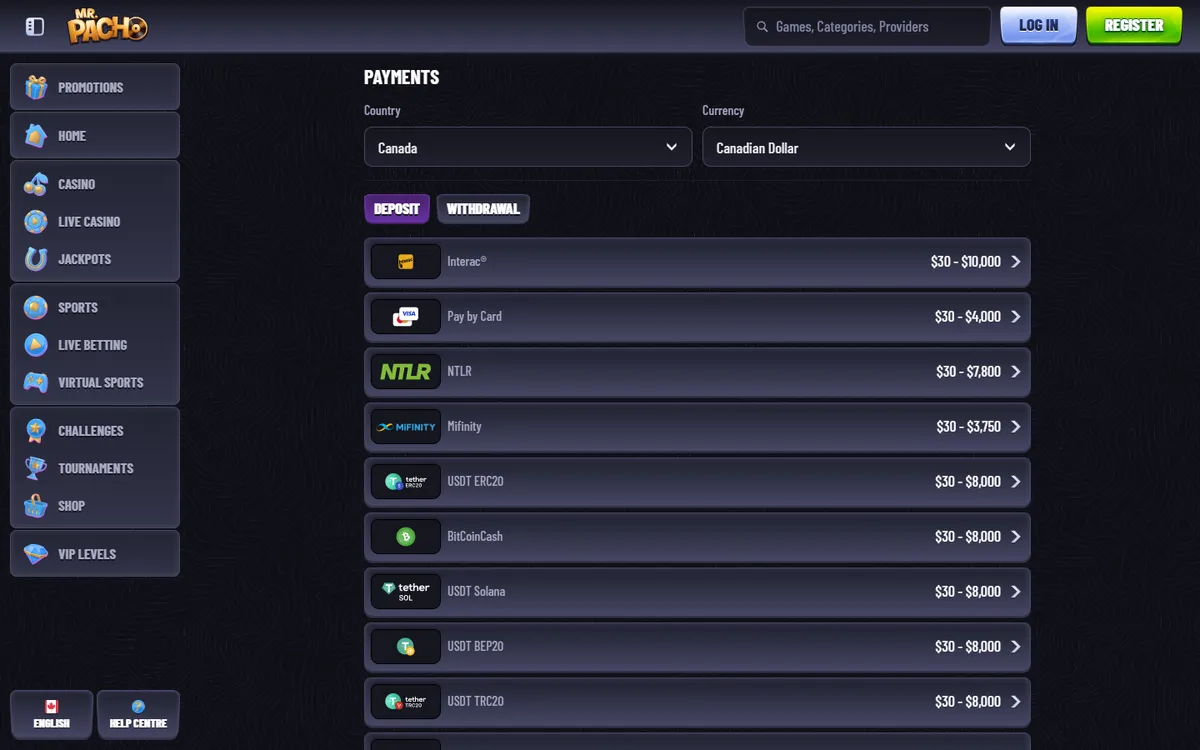1200x750 pixels.
Task: Open the English language selector
Action: point(51,714)
